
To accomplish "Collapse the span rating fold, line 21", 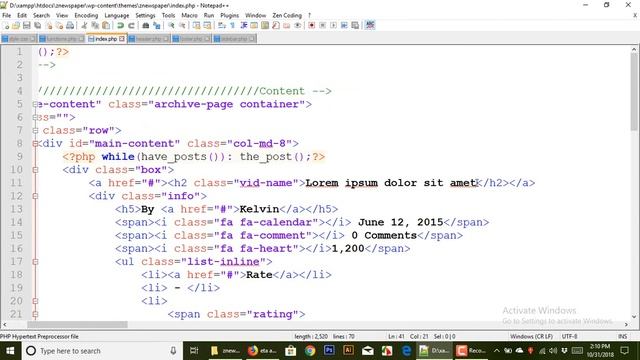I will pyautogui.click(x=36, y=314).
